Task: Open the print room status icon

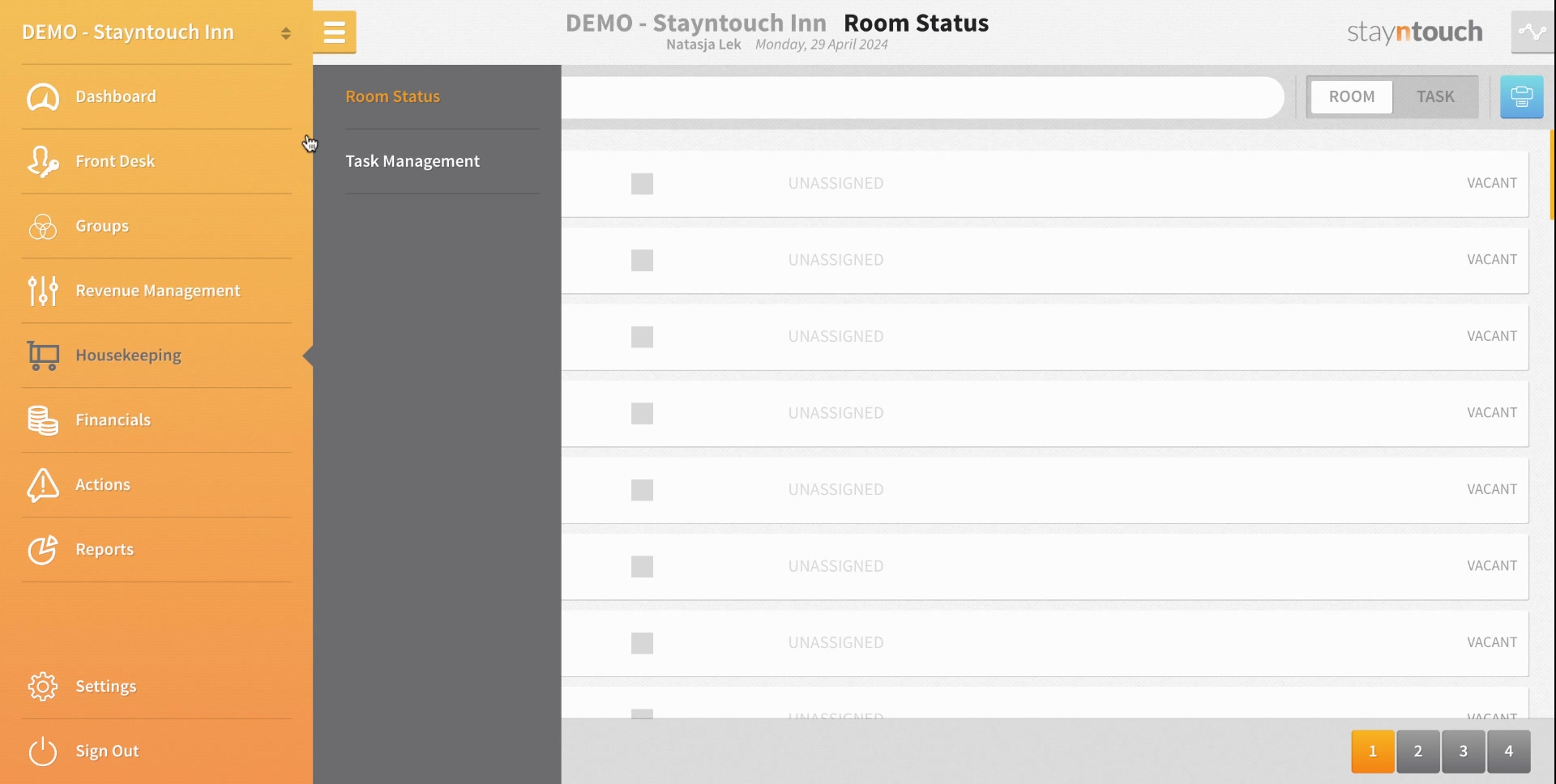Action: click(x=1521, y=97)
